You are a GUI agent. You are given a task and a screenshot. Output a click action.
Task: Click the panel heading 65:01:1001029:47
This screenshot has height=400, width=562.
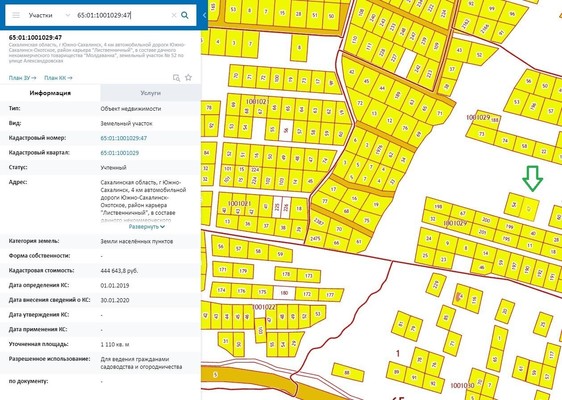click(x=35, y=37)
